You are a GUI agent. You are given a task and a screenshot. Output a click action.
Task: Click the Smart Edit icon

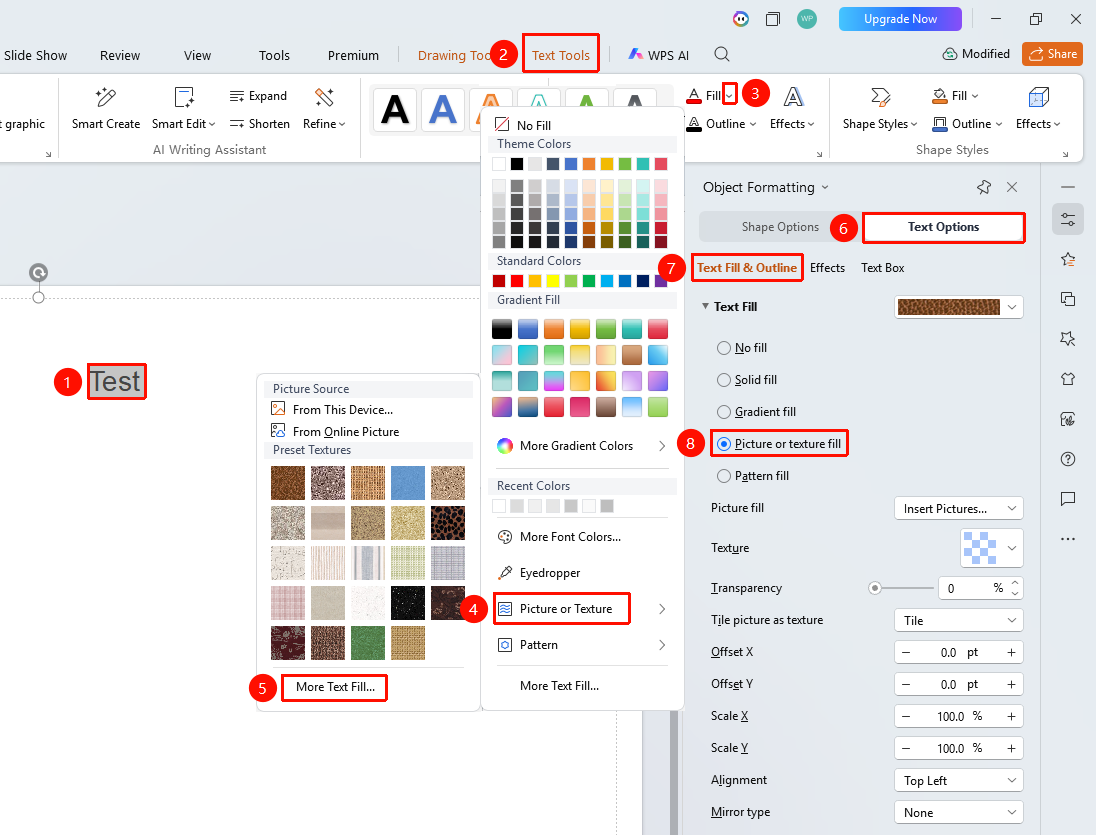(184, 97)
